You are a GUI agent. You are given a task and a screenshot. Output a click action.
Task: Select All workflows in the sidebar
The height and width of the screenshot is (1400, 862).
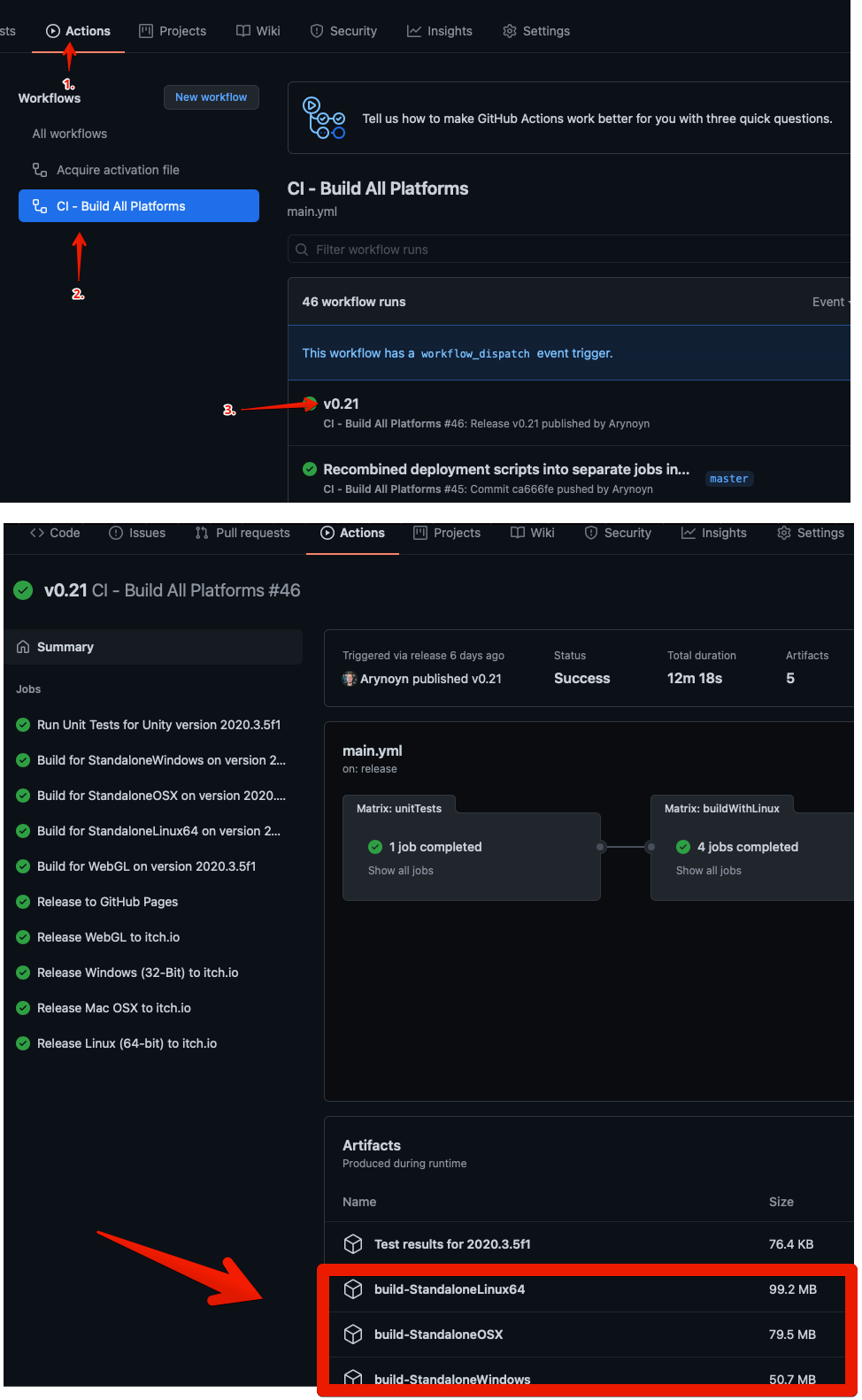pos(70,134)
